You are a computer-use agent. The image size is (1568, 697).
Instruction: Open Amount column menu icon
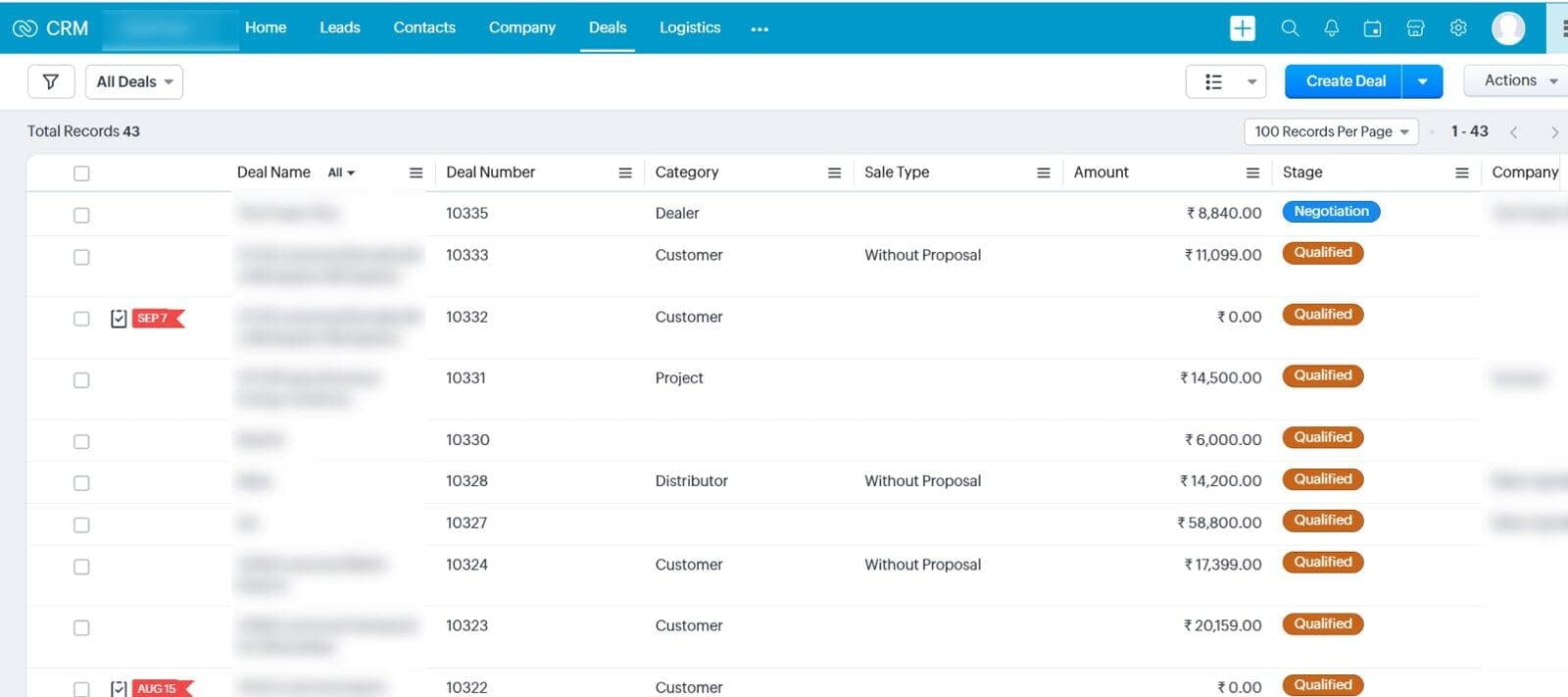click(1252, 173)
